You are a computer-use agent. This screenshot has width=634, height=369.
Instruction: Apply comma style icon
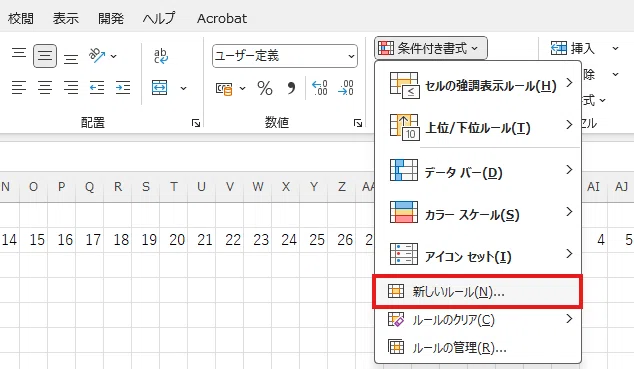pyautogui.click(x=291, y=87)
